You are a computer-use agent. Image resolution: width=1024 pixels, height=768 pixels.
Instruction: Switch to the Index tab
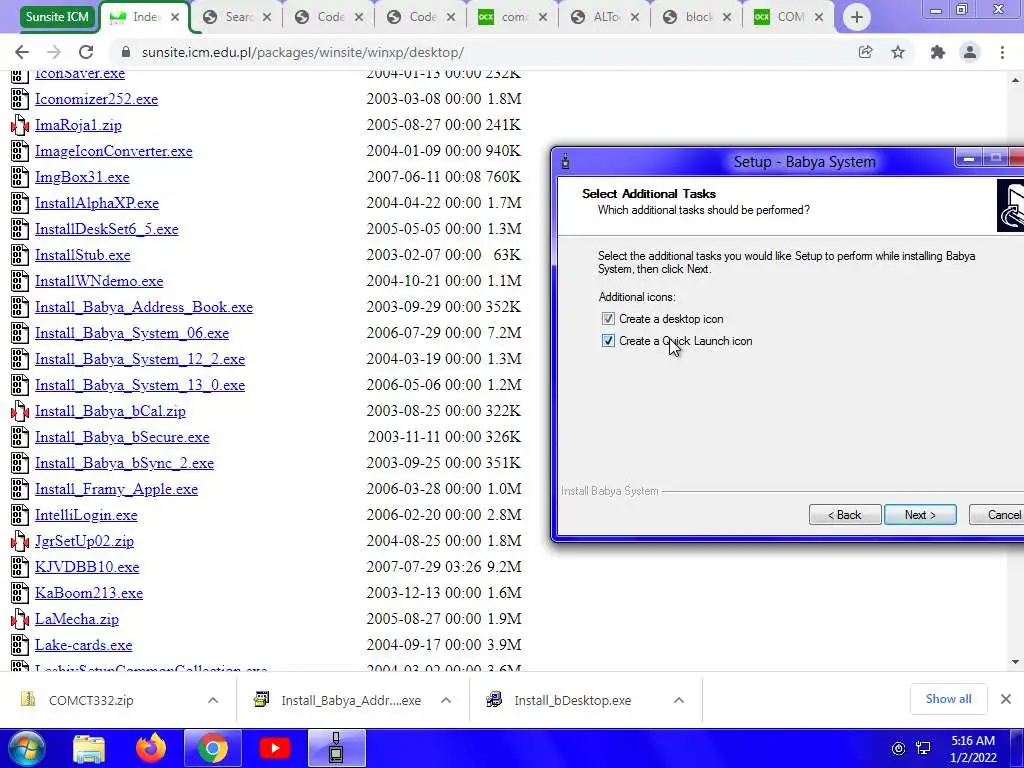point(145,17)
